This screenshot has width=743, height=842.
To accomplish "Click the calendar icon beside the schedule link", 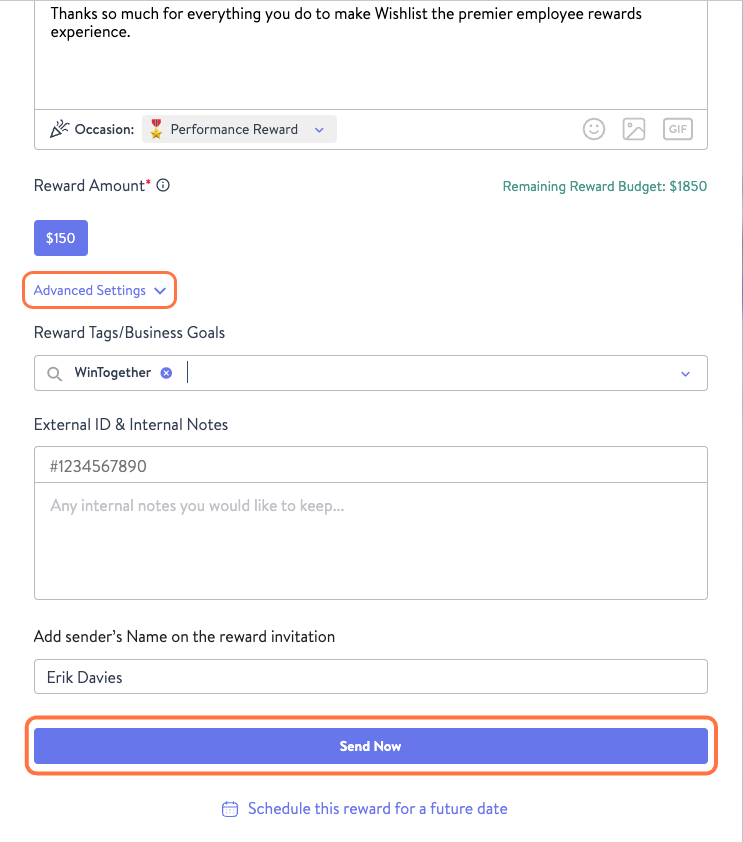I will tap(231, 808).
